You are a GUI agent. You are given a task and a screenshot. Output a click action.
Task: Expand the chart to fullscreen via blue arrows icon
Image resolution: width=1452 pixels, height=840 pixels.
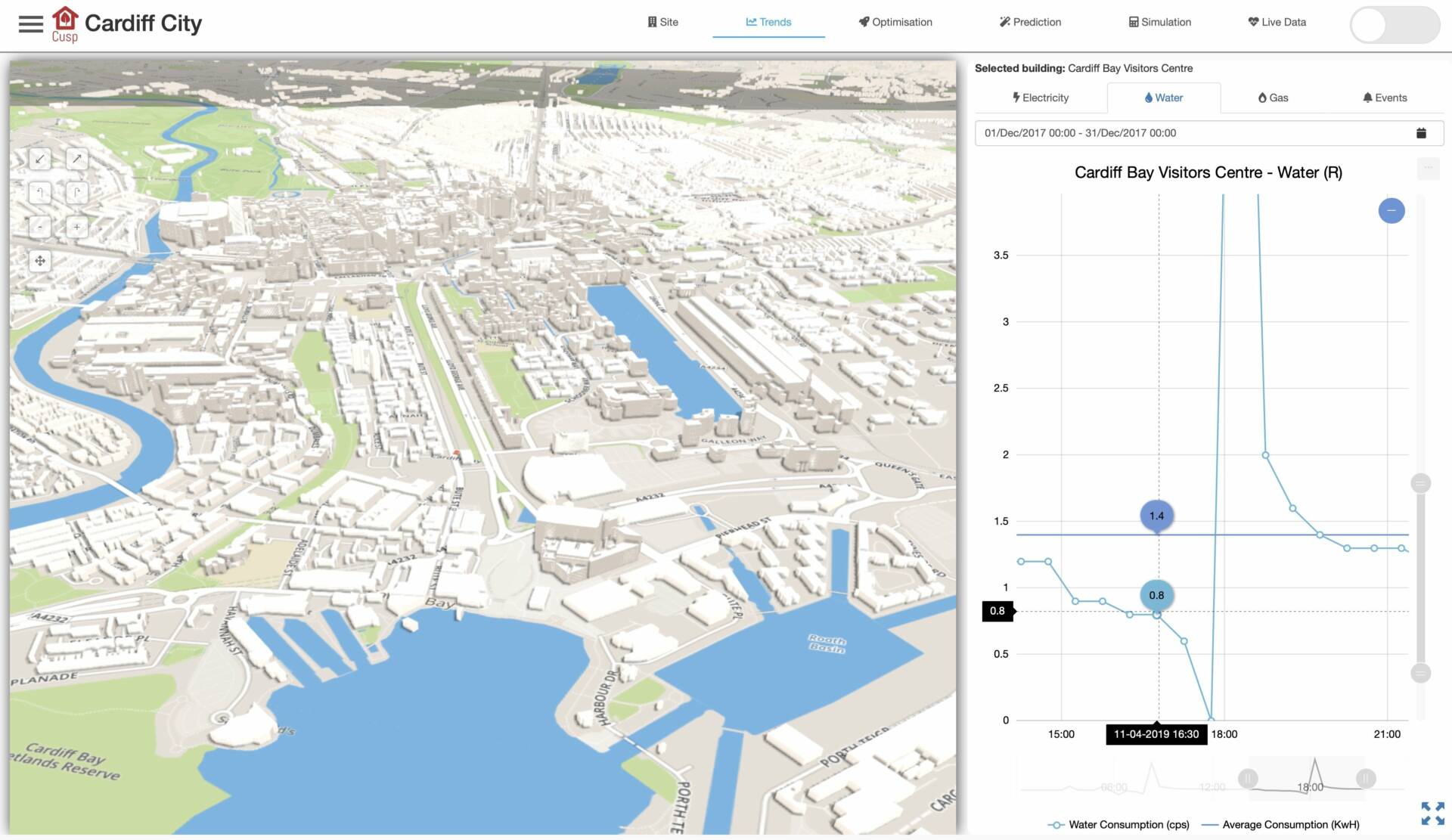[1430, 813]
